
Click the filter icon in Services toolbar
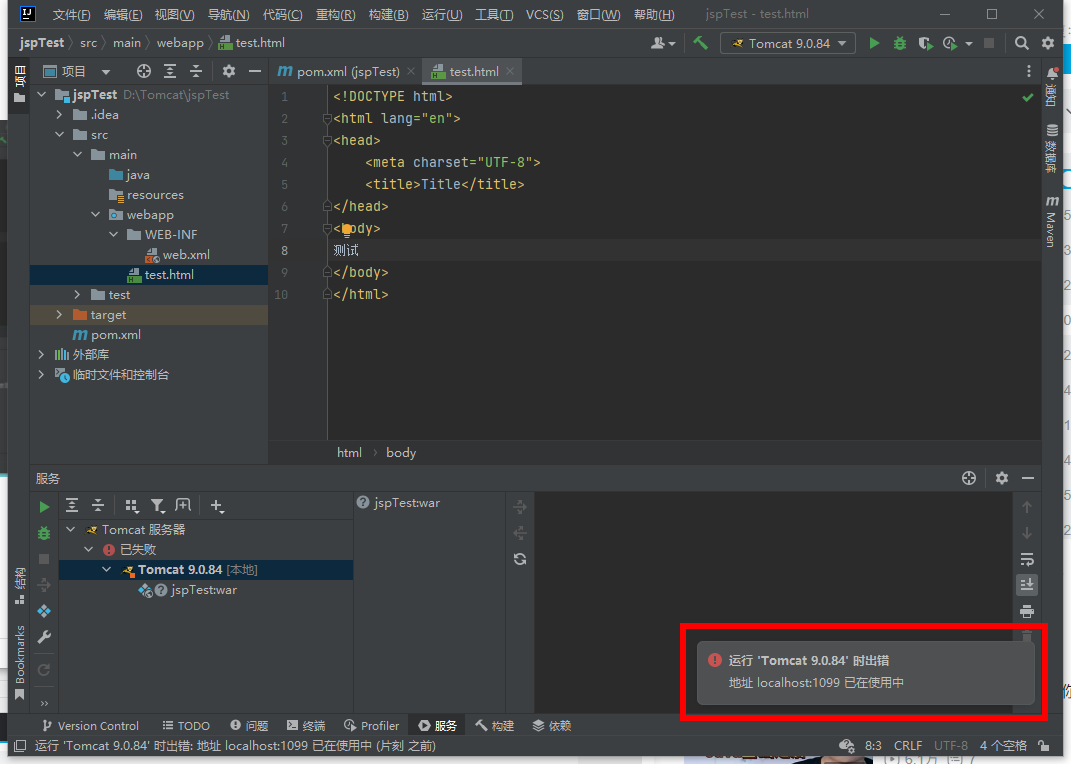[157, 506]
